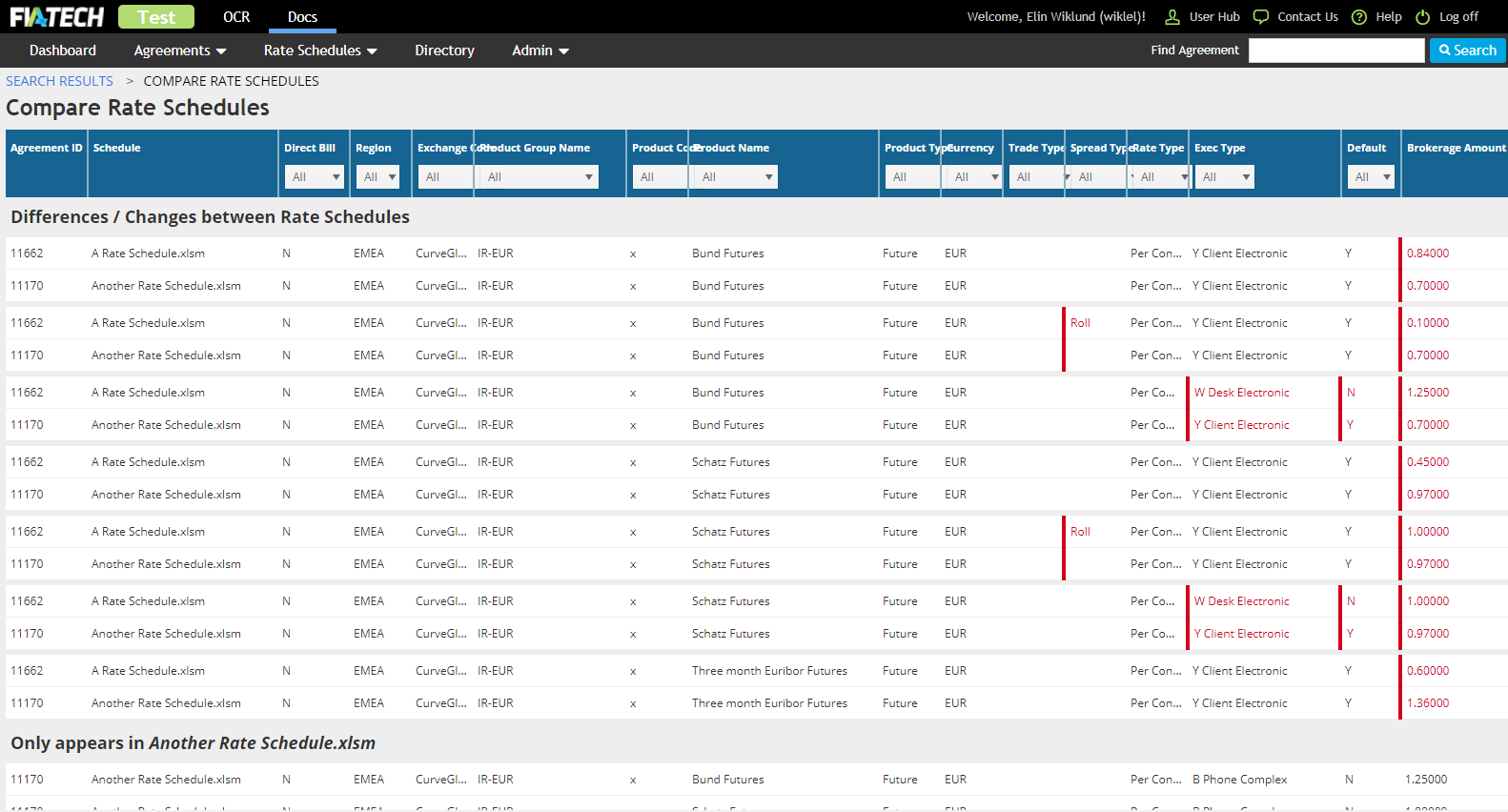Screen dimensions: 1508x812
Task: Click the Log off power icon
Action: click(x=1423, y=17)
